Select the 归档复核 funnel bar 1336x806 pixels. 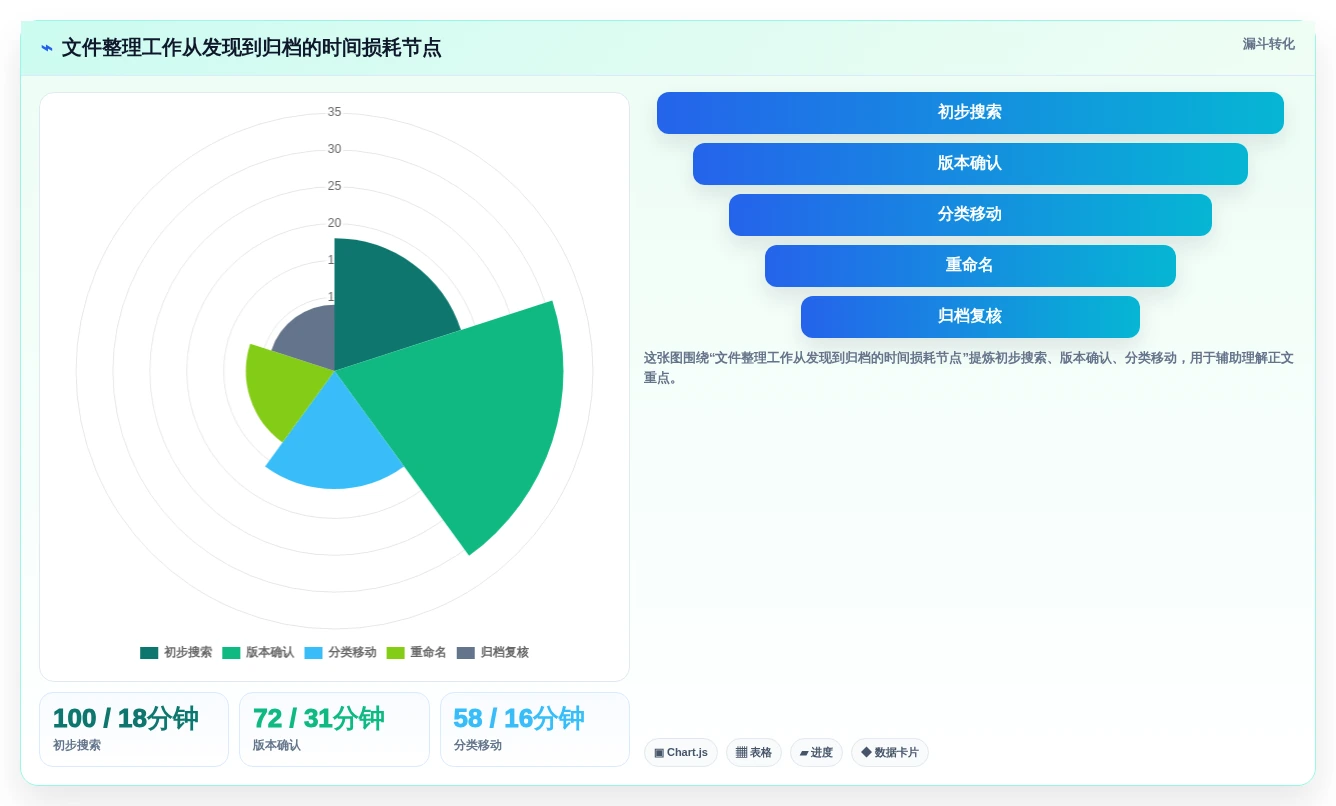[970, 317]
